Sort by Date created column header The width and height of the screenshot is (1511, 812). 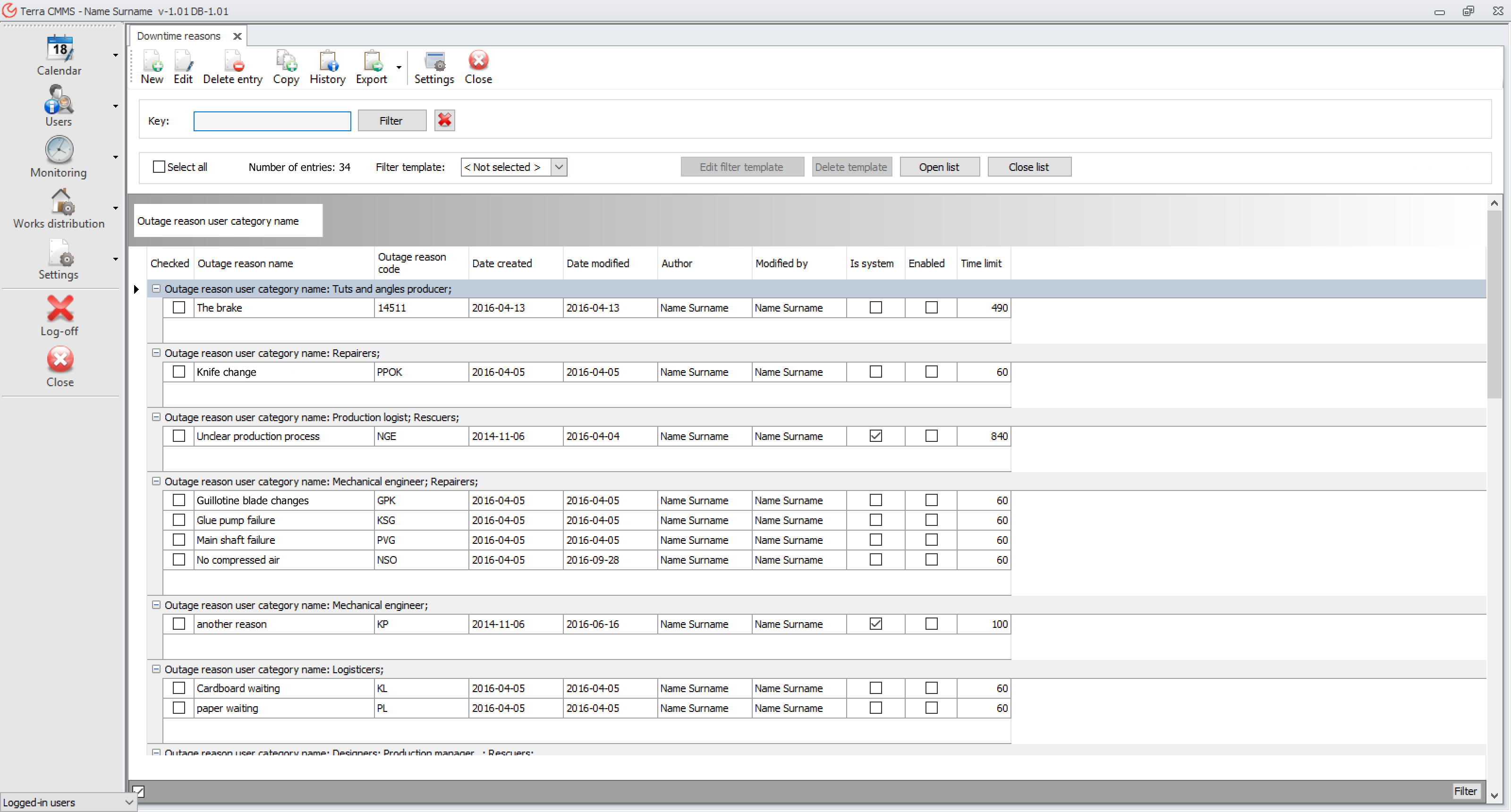pyautogui.click(x=516, y=263)
